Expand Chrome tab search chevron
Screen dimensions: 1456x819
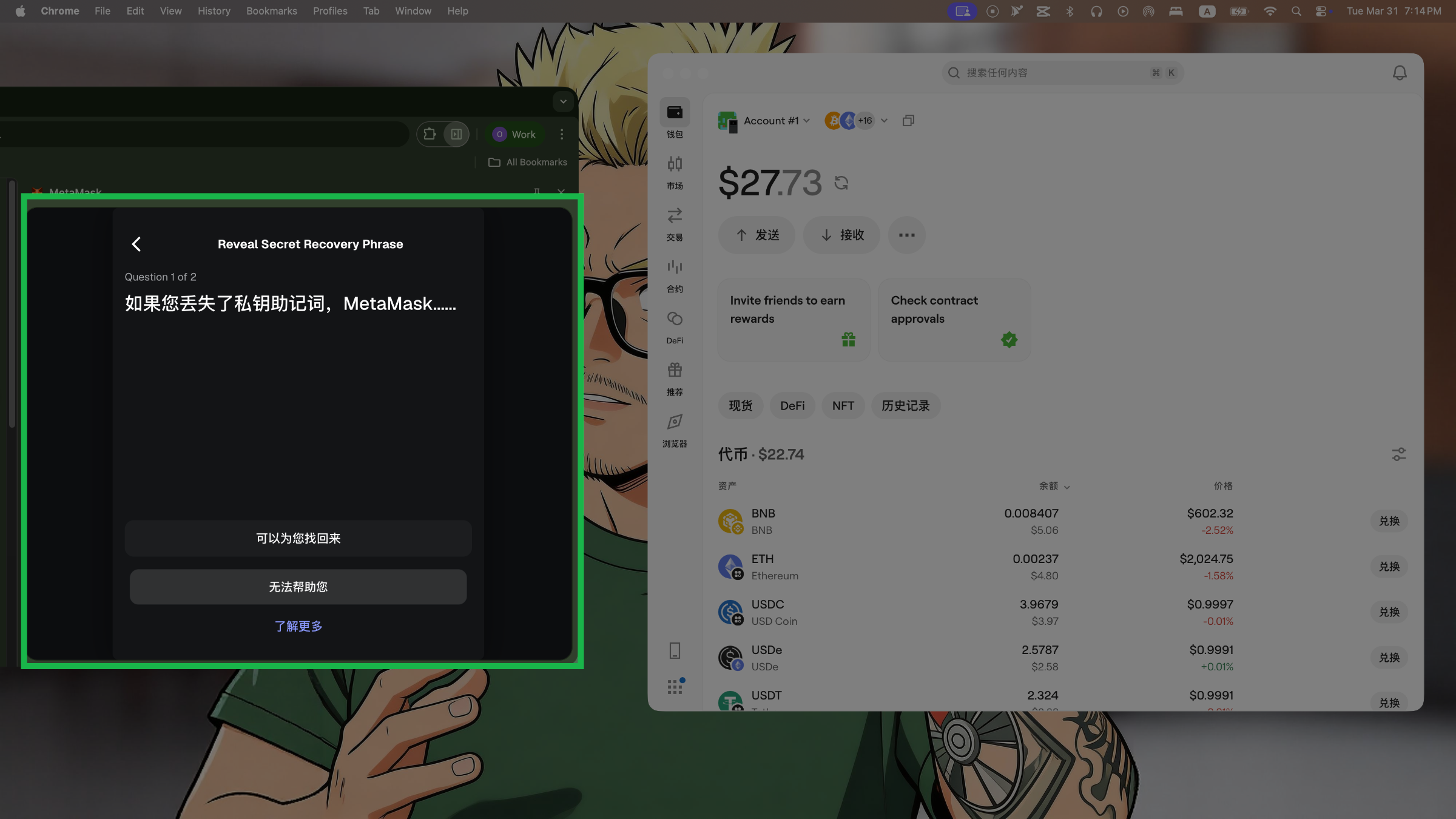click(563, 101)
